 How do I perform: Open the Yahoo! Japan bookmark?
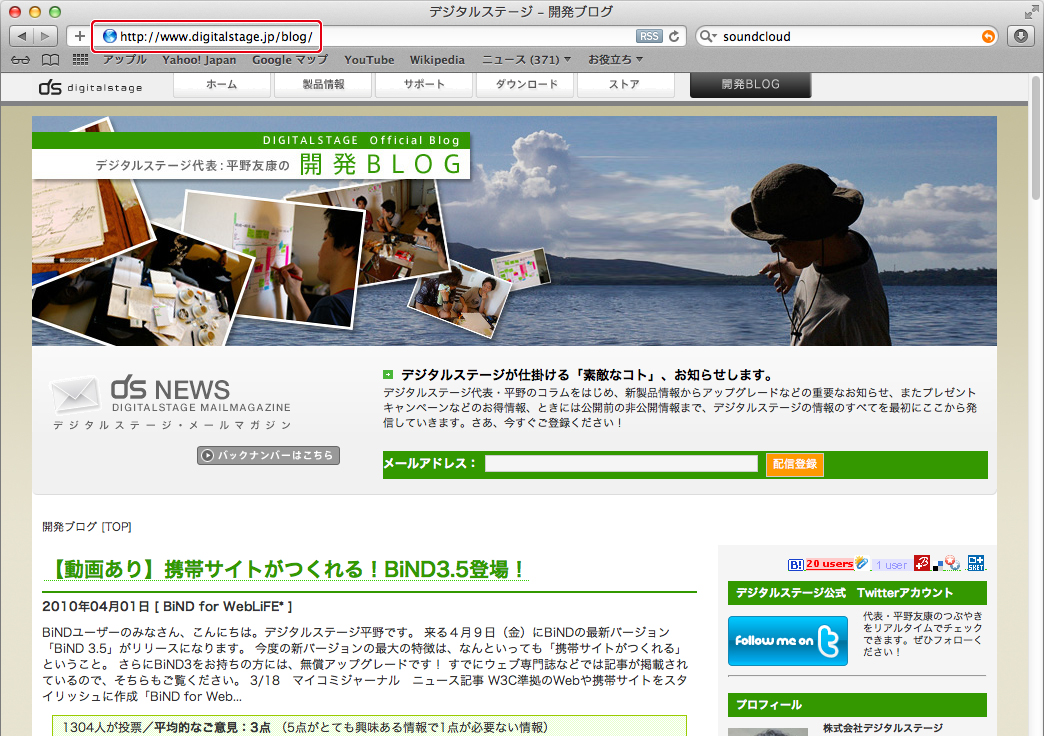199,60
